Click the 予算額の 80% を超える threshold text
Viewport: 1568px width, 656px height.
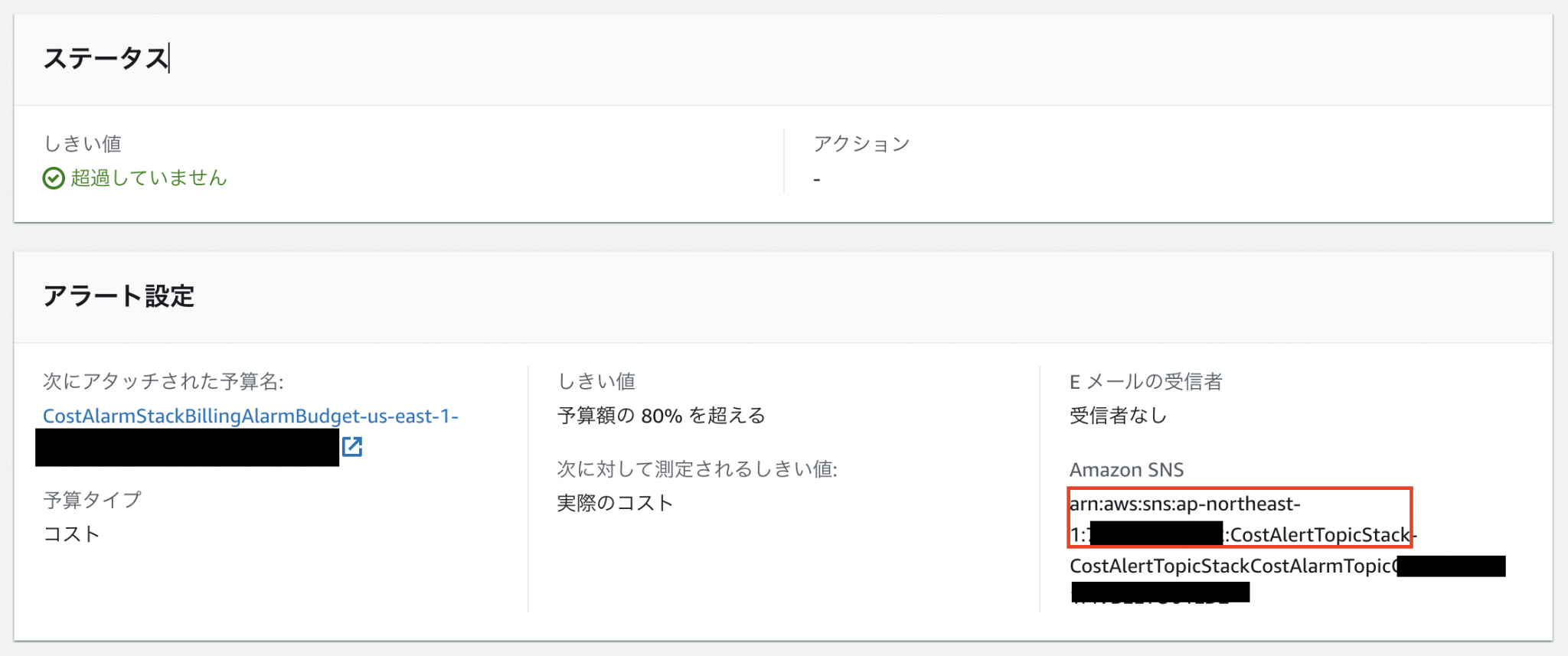[x=660, y=416]
